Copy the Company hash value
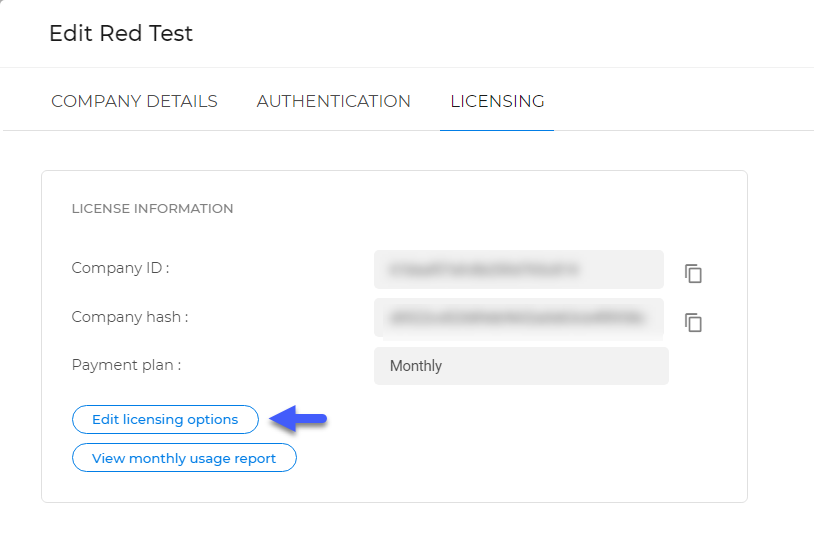Image resolution: width=814 pixels, height=540 pixels. click(x=693, y=322)
